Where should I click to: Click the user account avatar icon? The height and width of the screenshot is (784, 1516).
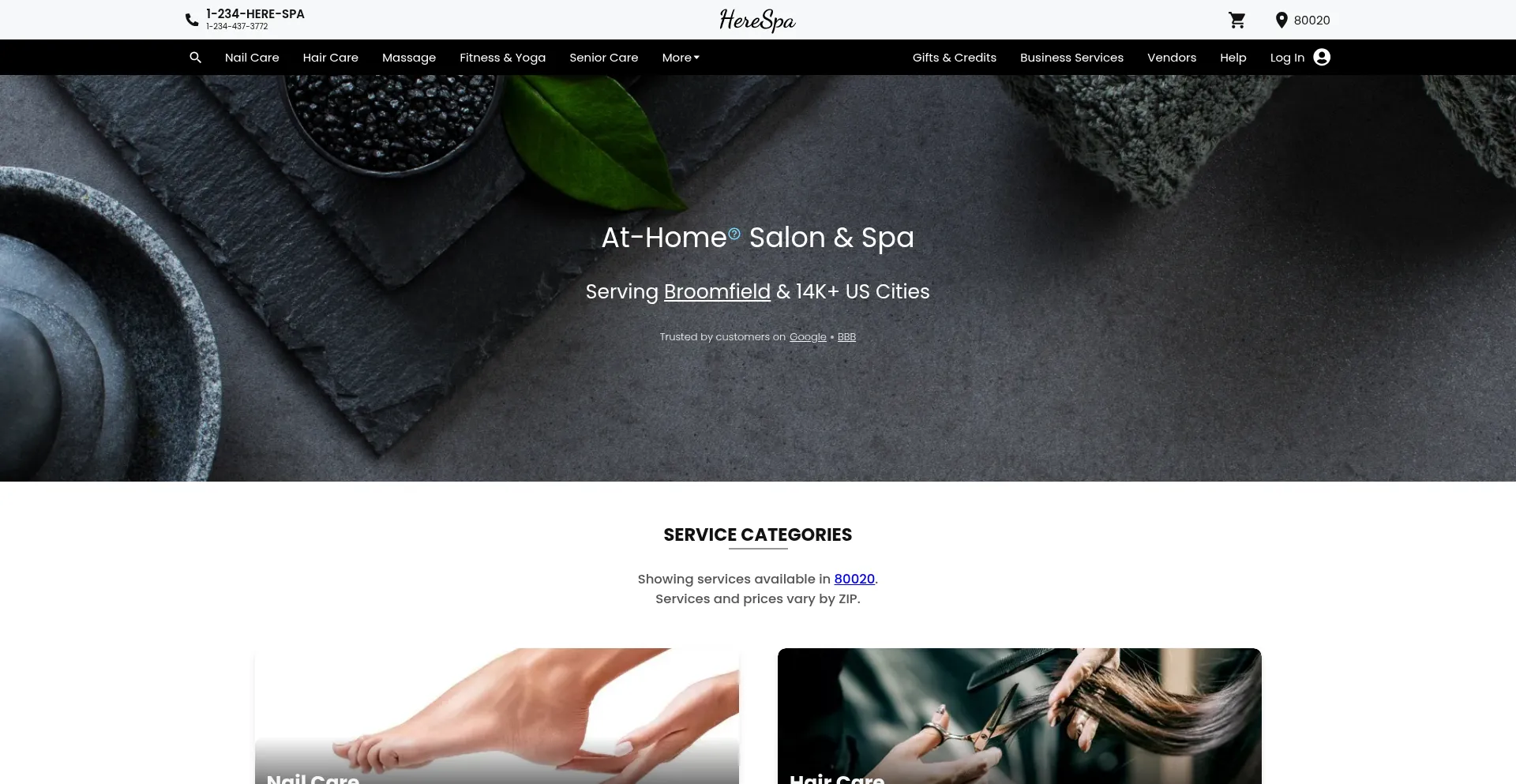[x=1322, y=58]
